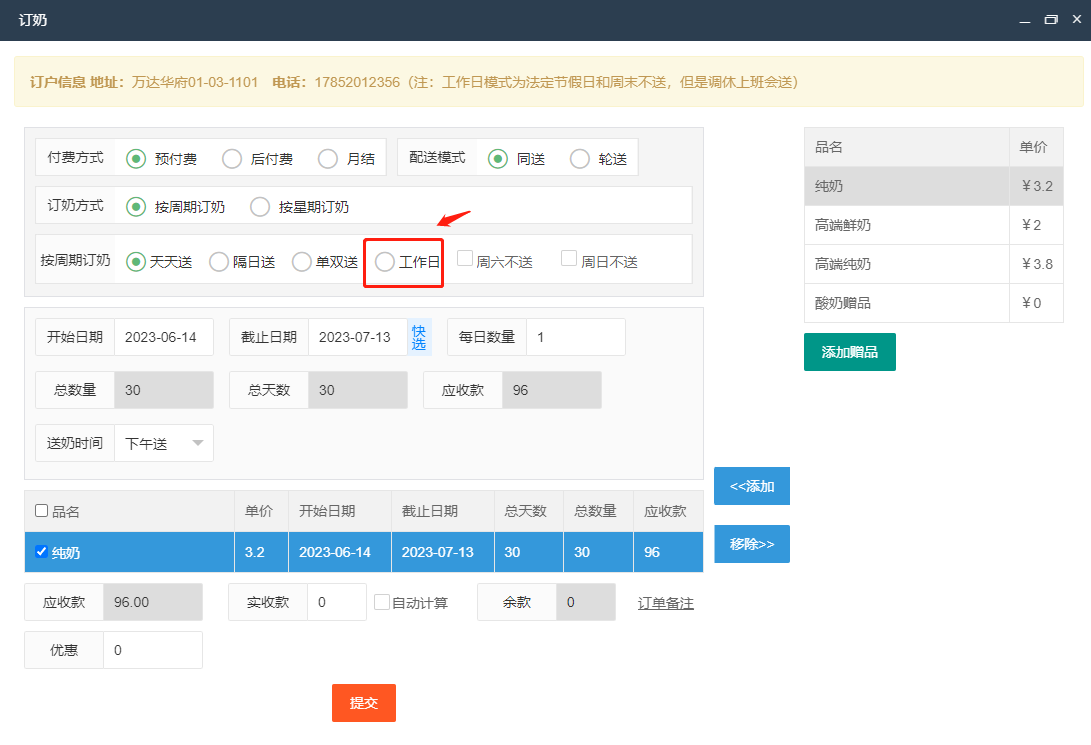Choose 隔日送 delivery cycle

click(x=219, y=262)
